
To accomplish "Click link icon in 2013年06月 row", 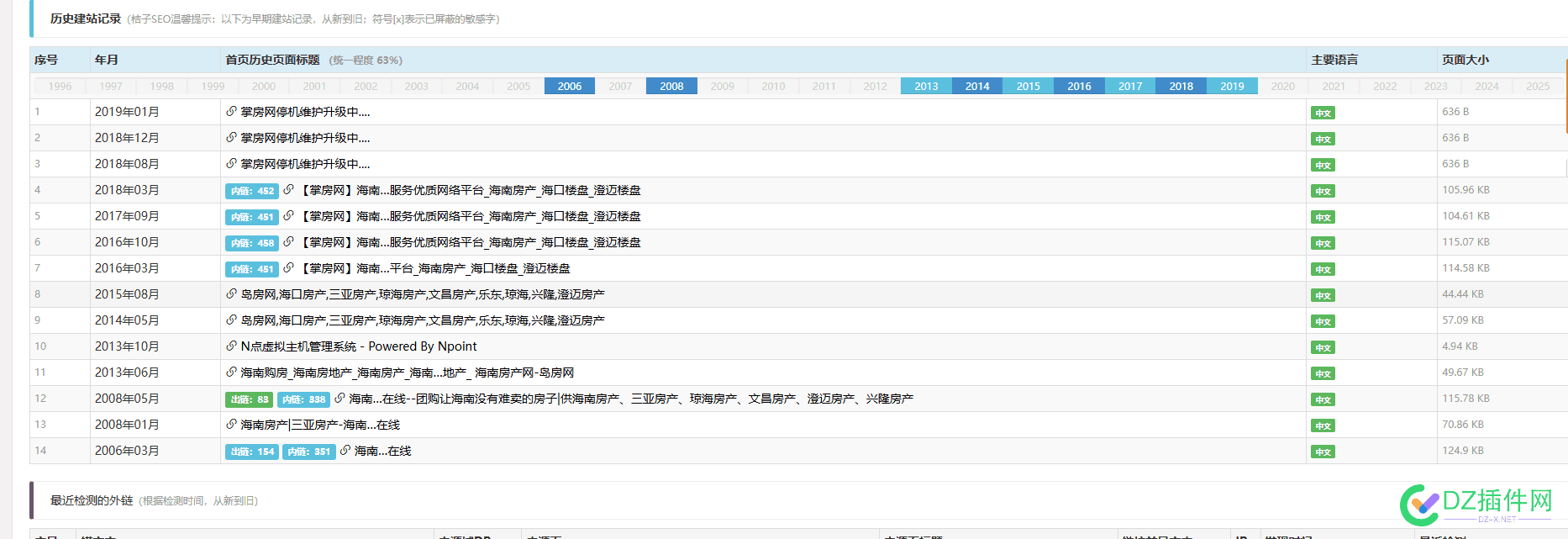I will [x=231, y=373].
